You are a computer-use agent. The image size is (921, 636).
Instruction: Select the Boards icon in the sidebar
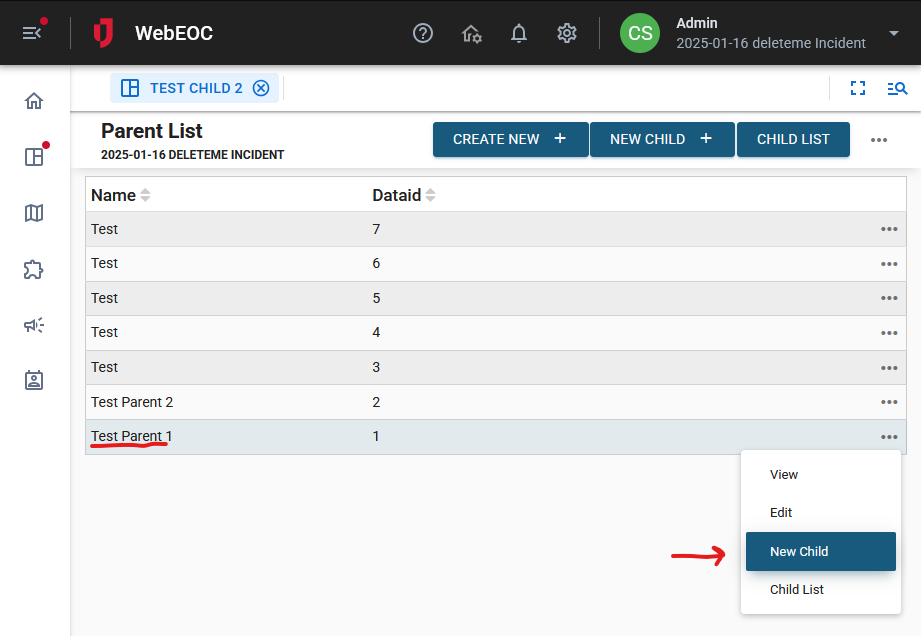[x=33, y=157]
